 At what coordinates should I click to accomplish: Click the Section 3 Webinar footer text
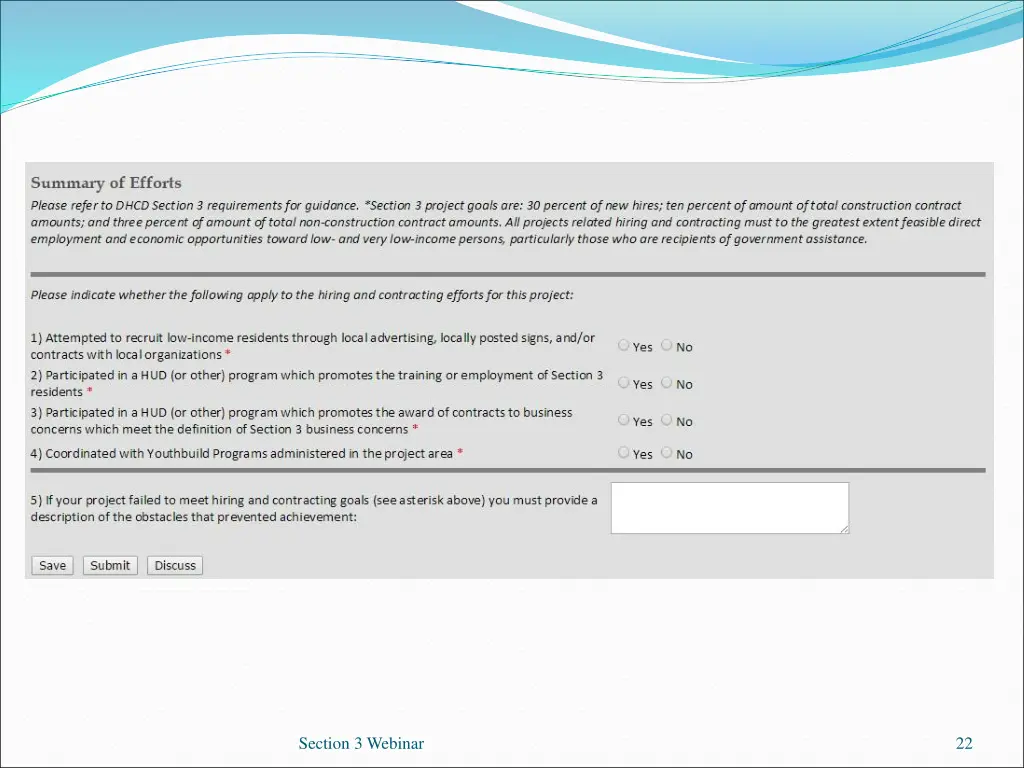coord(361,743)
